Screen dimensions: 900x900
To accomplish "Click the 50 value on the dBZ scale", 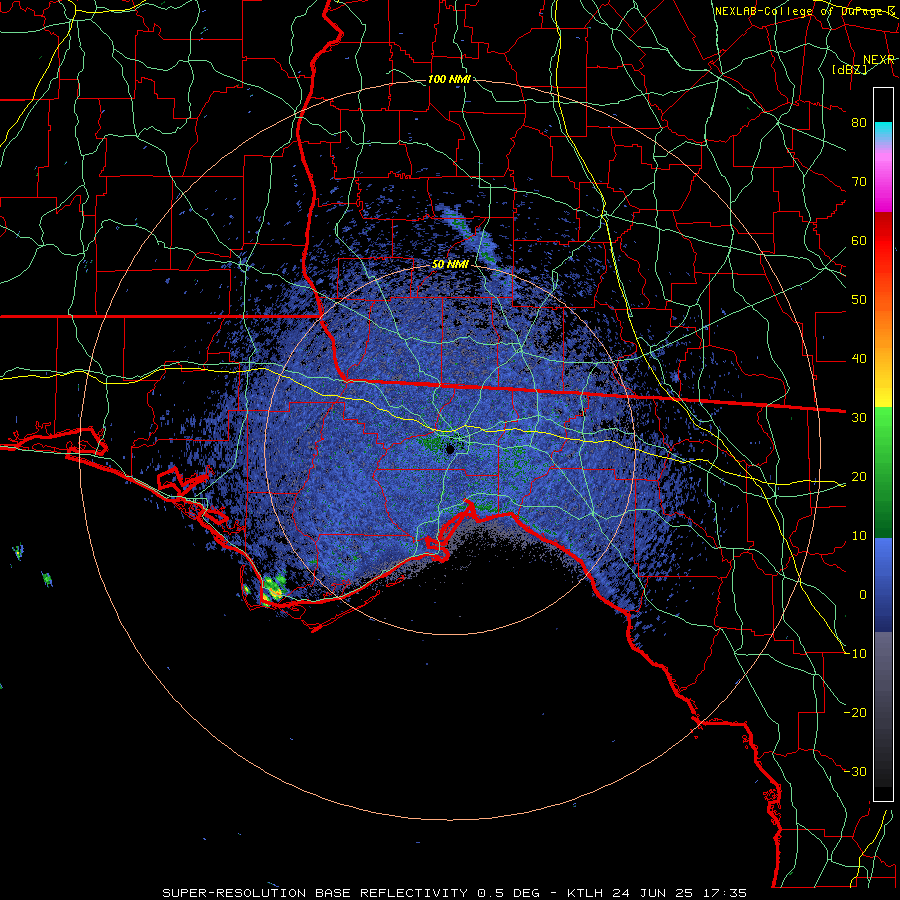I will point(859,300).
